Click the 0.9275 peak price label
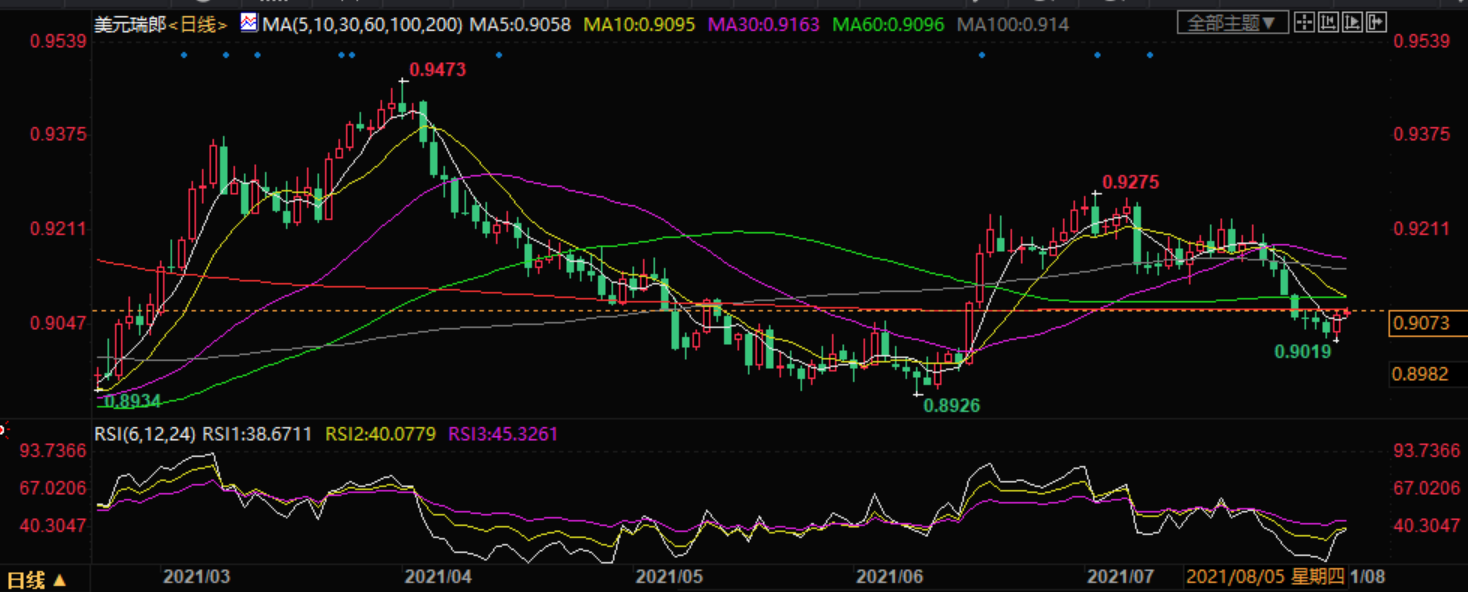 click(1131, 182)
